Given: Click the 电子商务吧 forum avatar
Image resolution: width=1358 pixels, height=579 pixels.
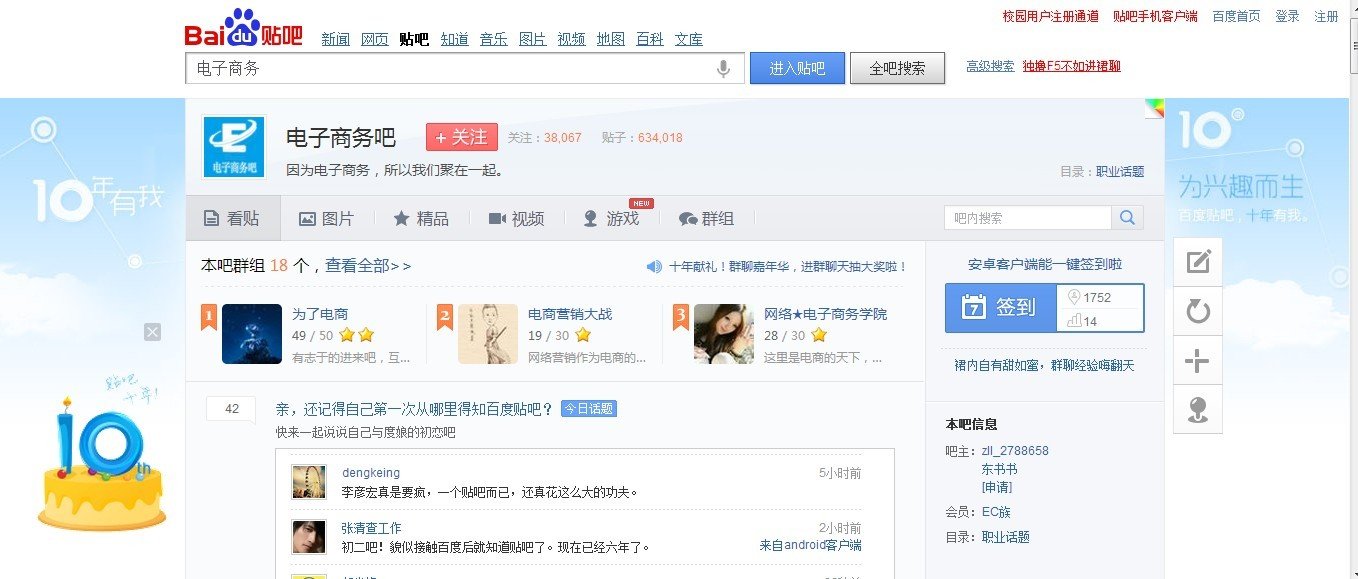Looking at the screenshot, I should coord(234,147).
